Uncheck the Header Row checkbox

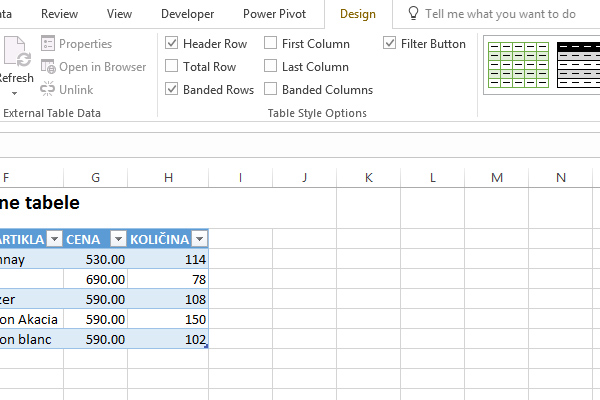pyautogui.click(x=172, y=44)
